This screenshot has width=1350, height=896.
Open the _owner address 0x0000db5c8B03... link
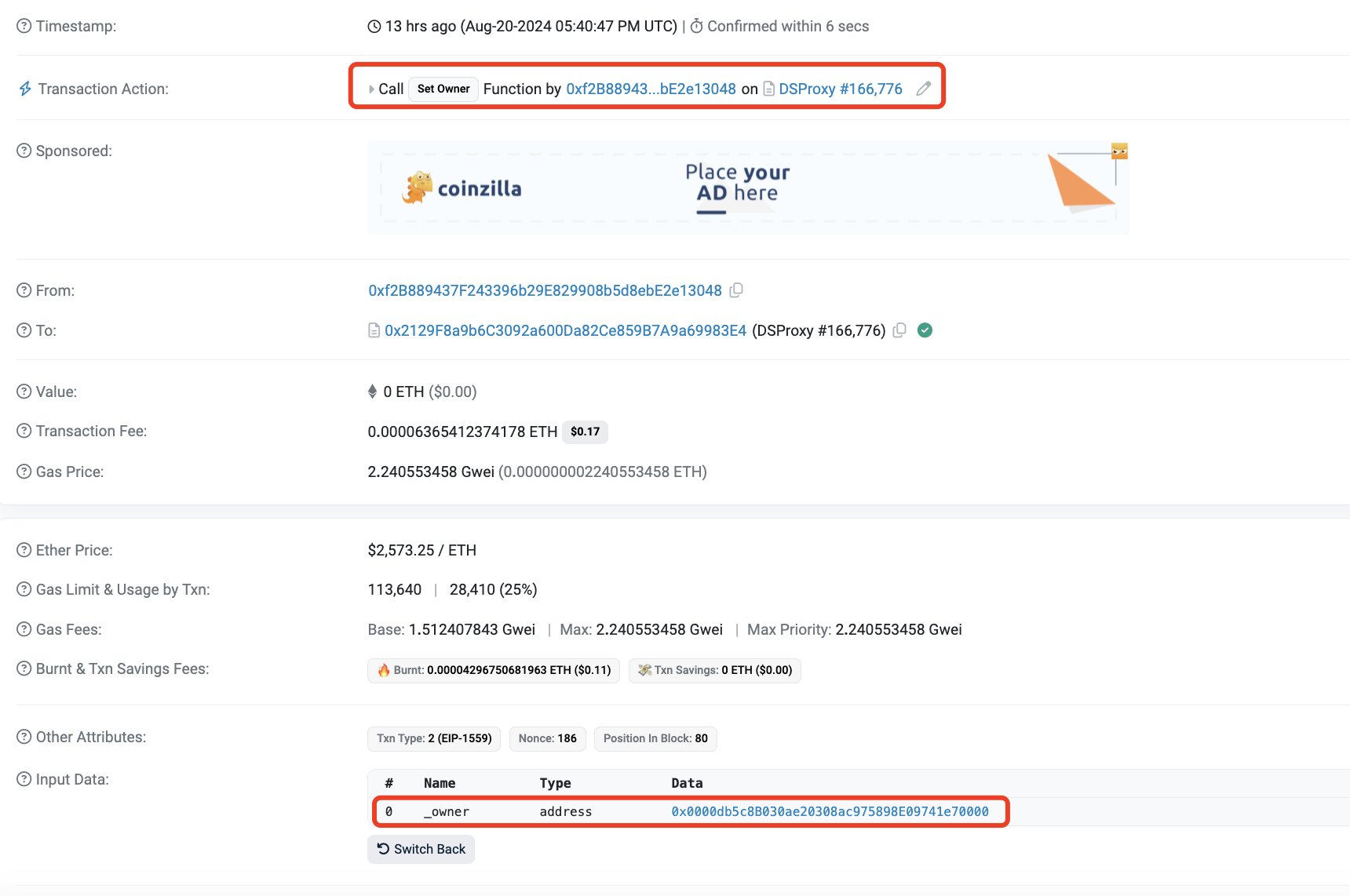[x=830, y=811]
